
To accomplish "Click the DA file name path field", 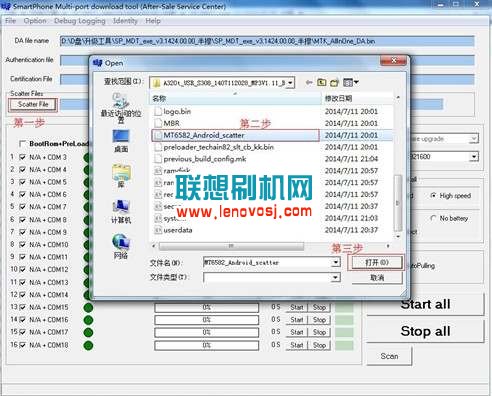I will click(x=267, y=41).
